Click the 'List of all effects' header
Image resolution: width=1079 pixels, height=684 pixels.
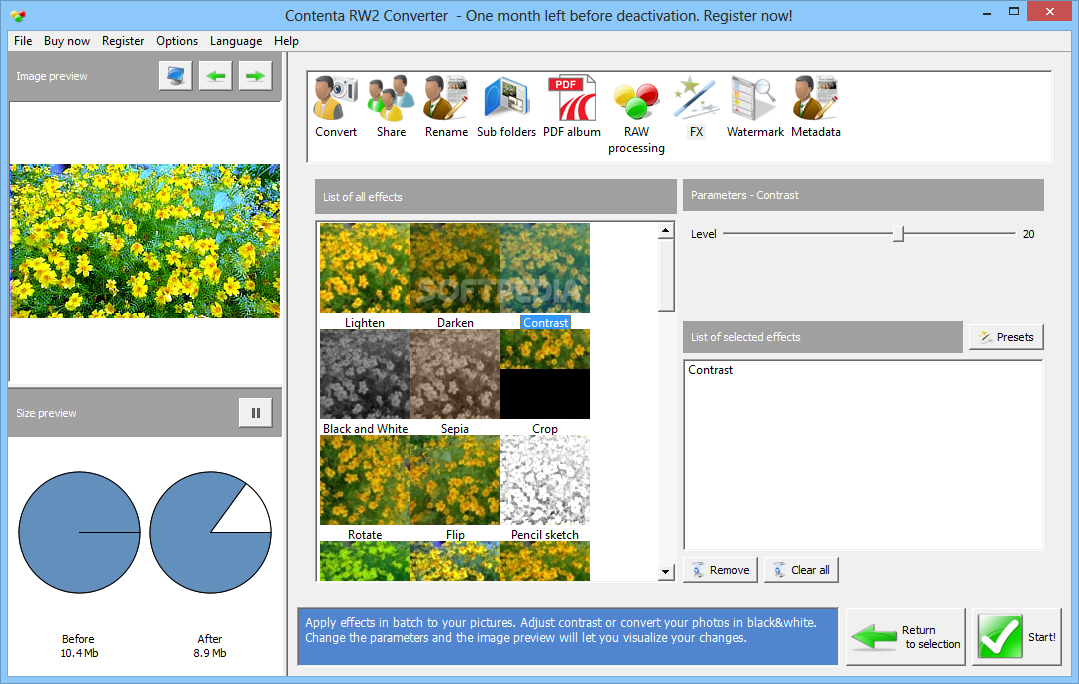(495, 197)
